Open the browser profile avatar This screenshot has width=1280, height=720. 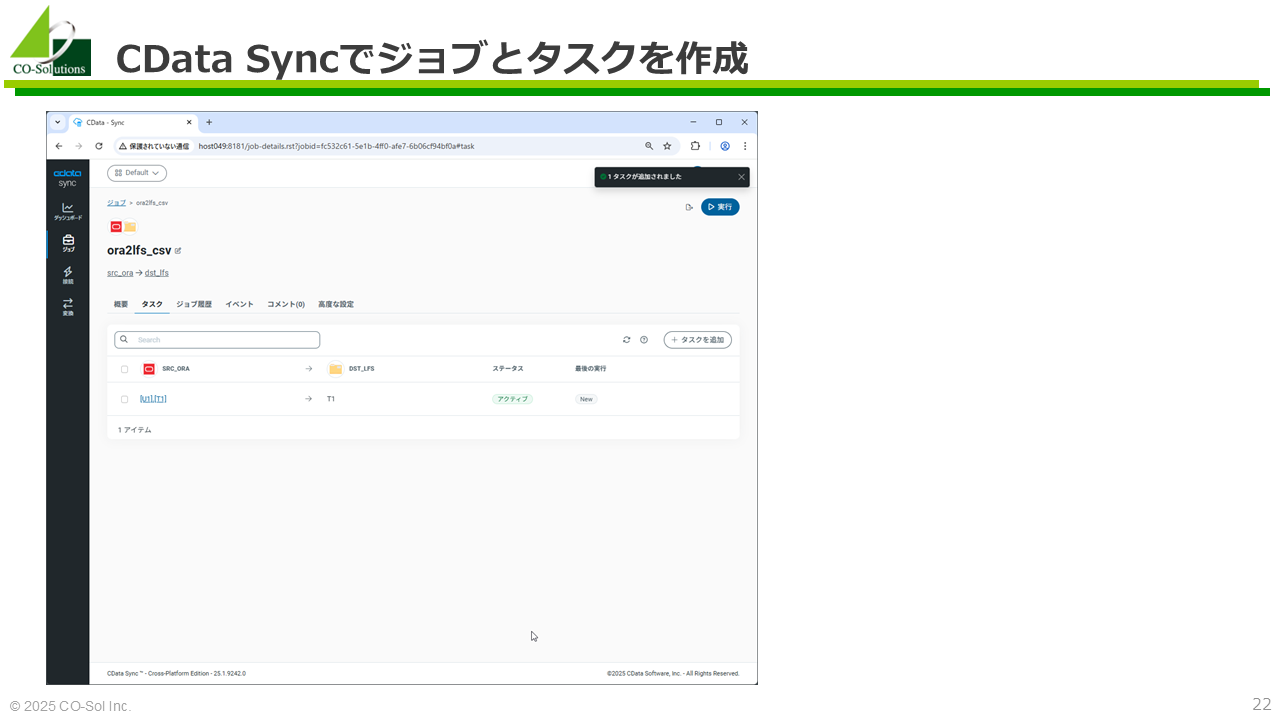pos(725,146)
